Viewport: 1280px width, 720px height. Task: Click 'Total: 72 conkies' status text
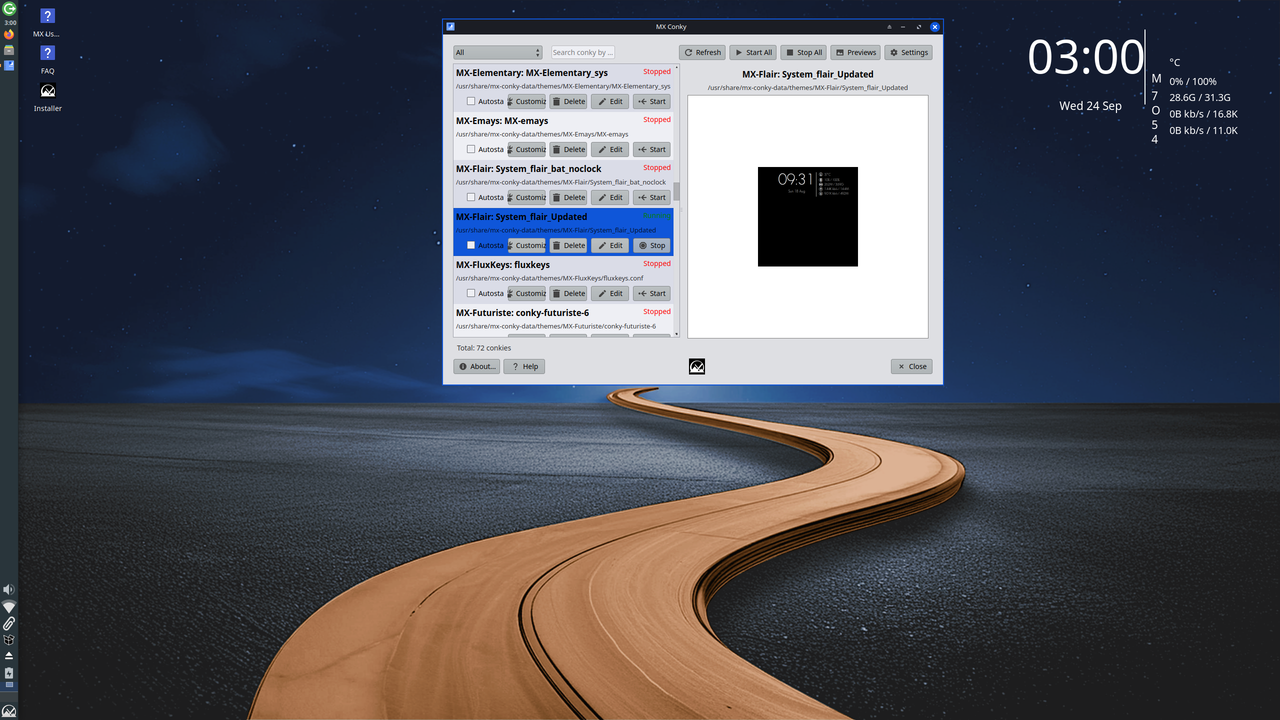(x=484, y=348)
